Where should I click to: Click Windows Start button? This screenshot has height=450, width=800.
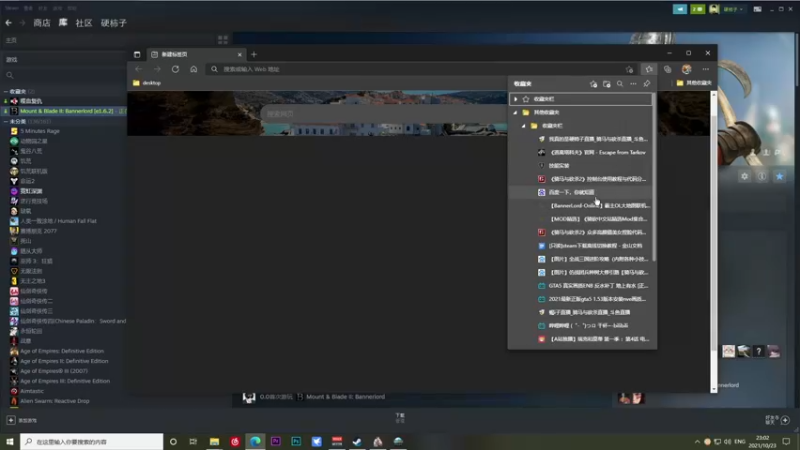point(10,441)
